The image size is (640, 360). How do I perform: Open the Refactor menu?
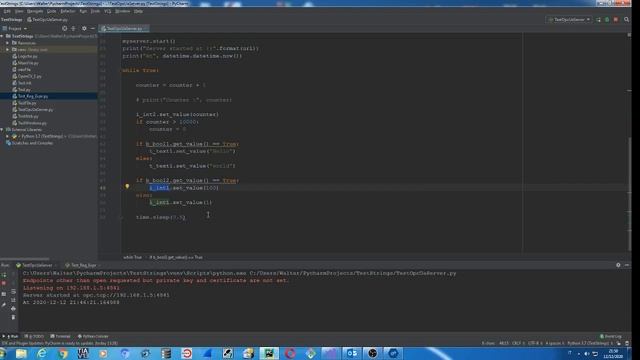pos(68,11)
